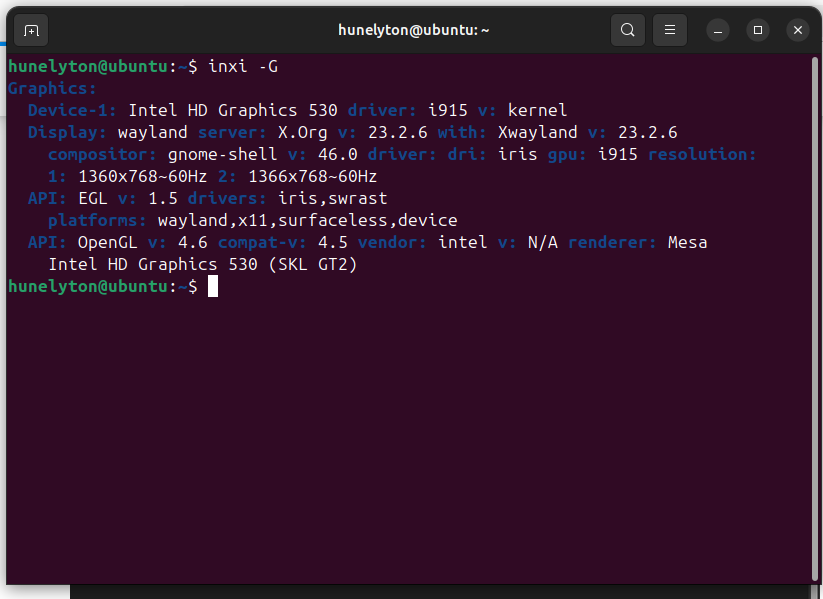Click the terminal search icon

click(628, 30)
